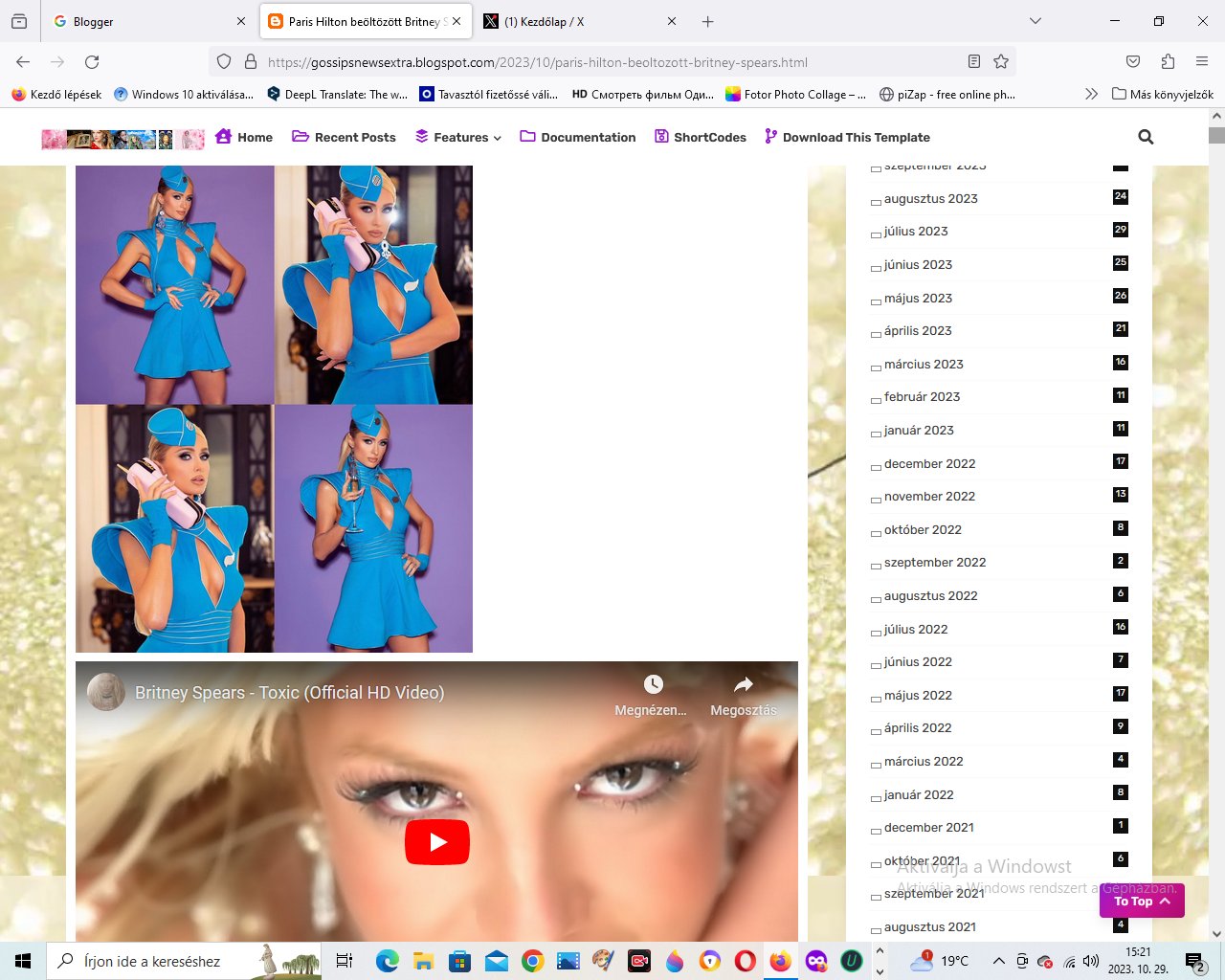Viewport: 1225px width, 980px height.
Task: Reload the page using the refresh icon
Action: 92,62
